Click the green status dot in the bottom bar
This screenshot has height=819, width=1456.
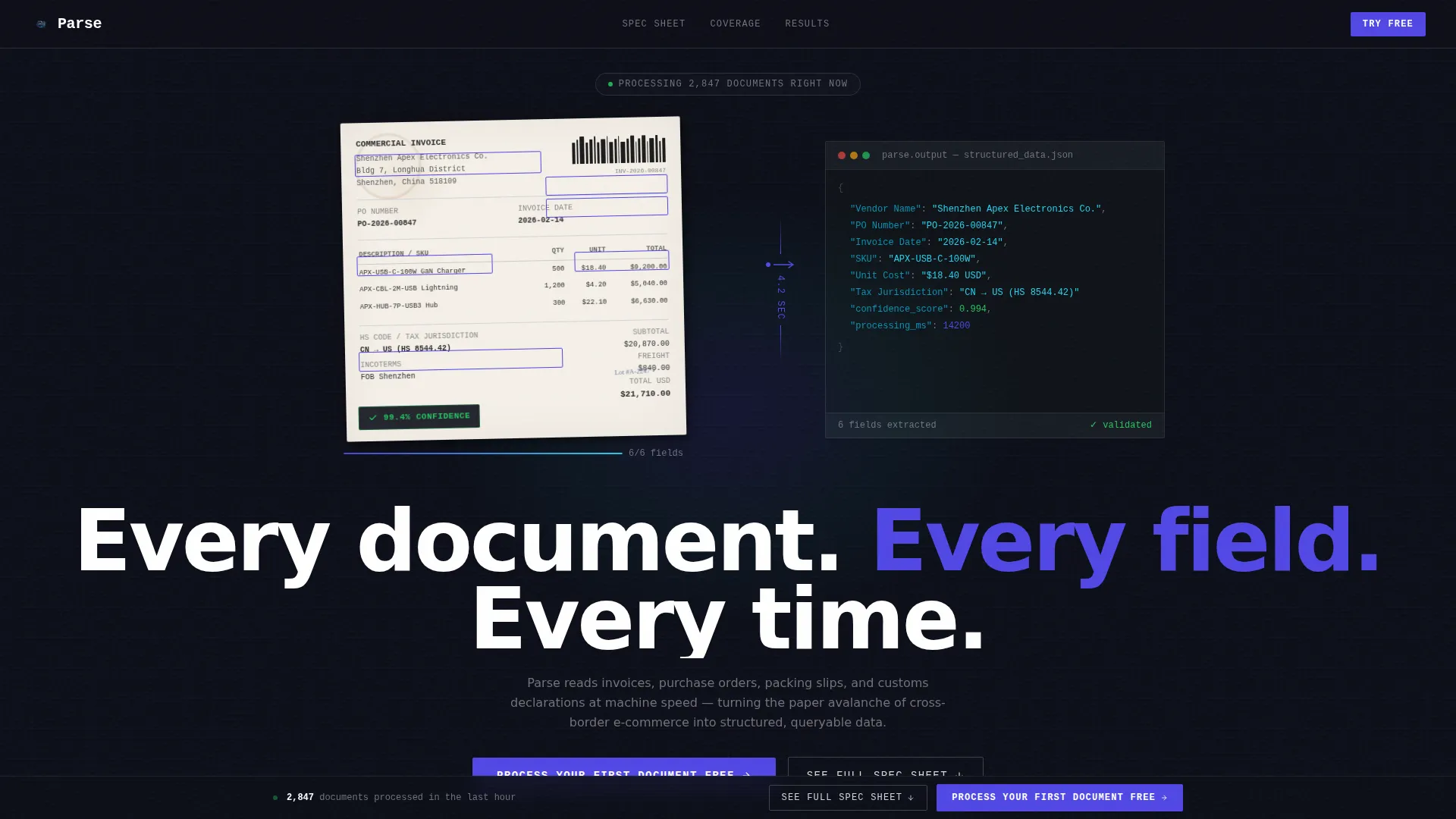coord(275,798)
